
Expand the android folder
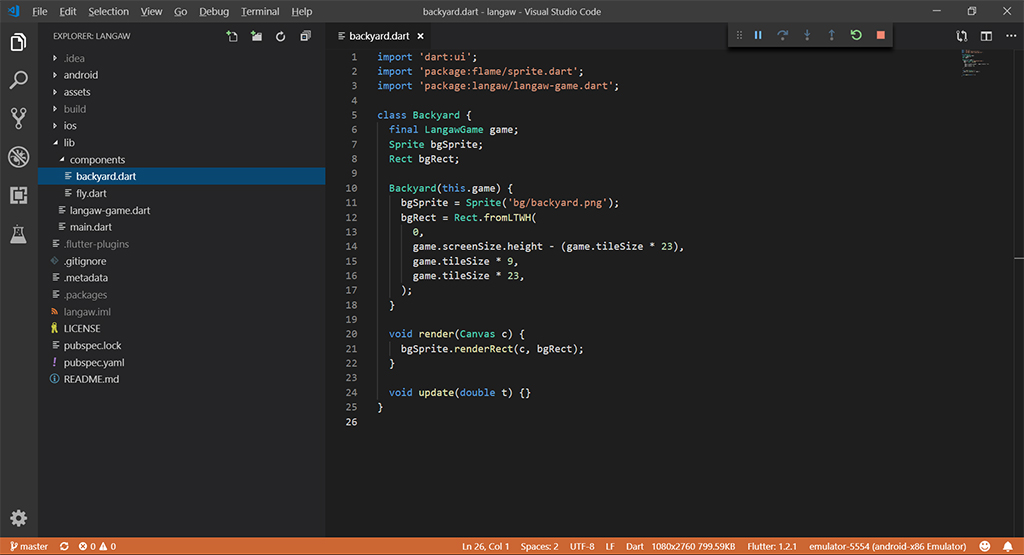(x=80, y=75)
